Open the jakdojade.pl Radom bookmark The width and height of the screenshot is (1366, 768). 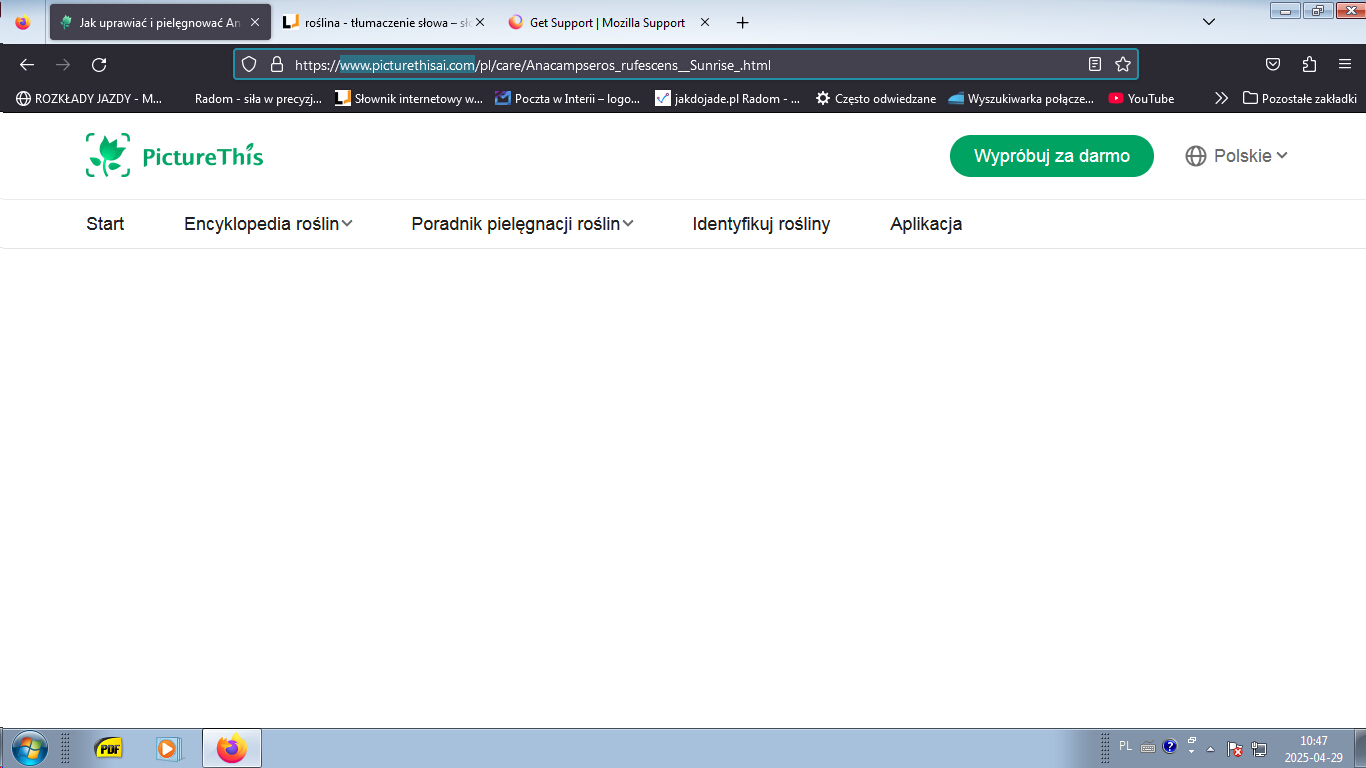pyautogui.click(x=728, y=98)
